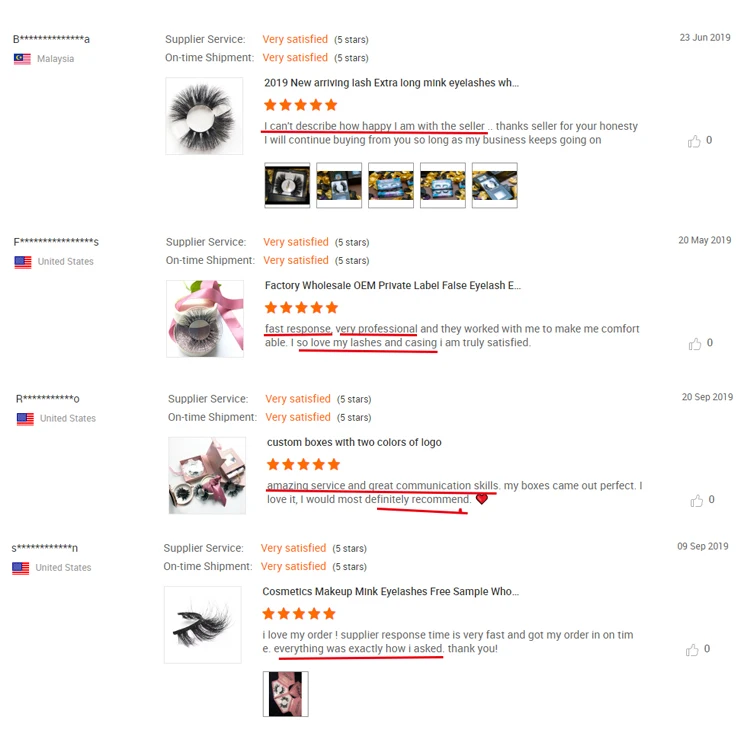Open Cosmetics Makeup Mink Eyelashes product link
This screenshot has height=750, width=750.
[390, 592]
